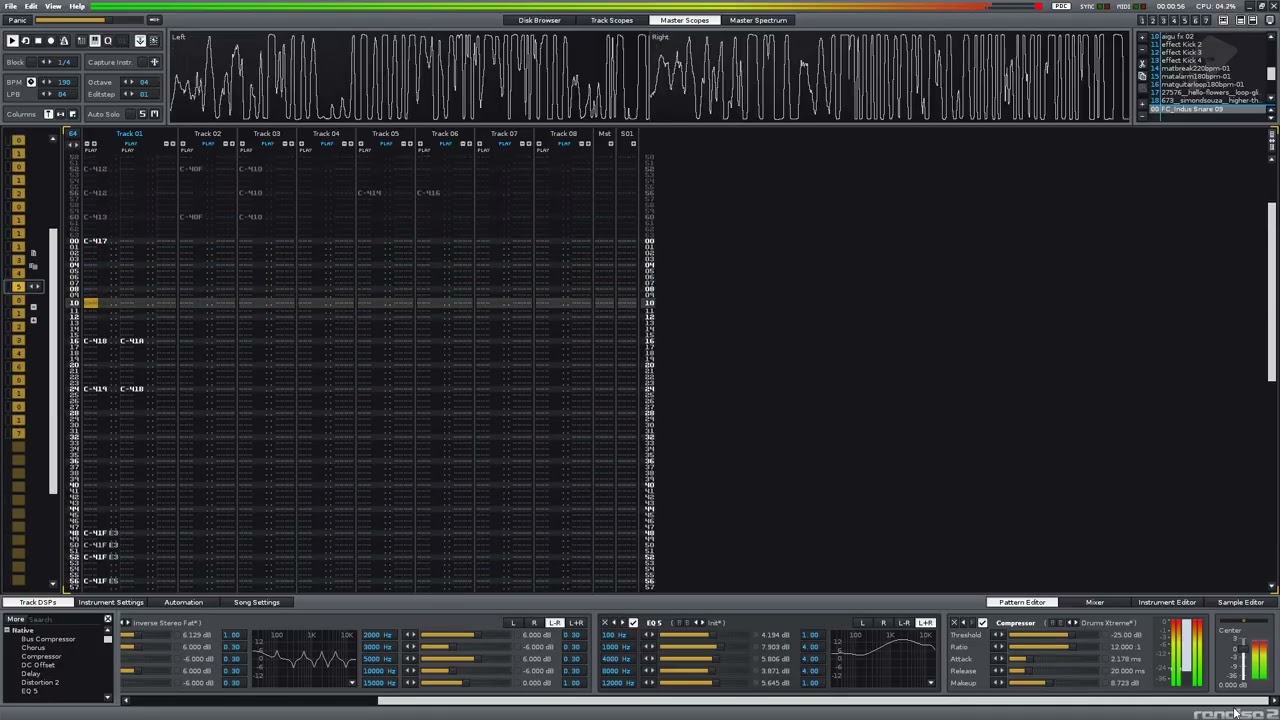Adjust BPM 190 value stepper arrows
Screen dimensions: 1280x720
(x=47, y=82)
